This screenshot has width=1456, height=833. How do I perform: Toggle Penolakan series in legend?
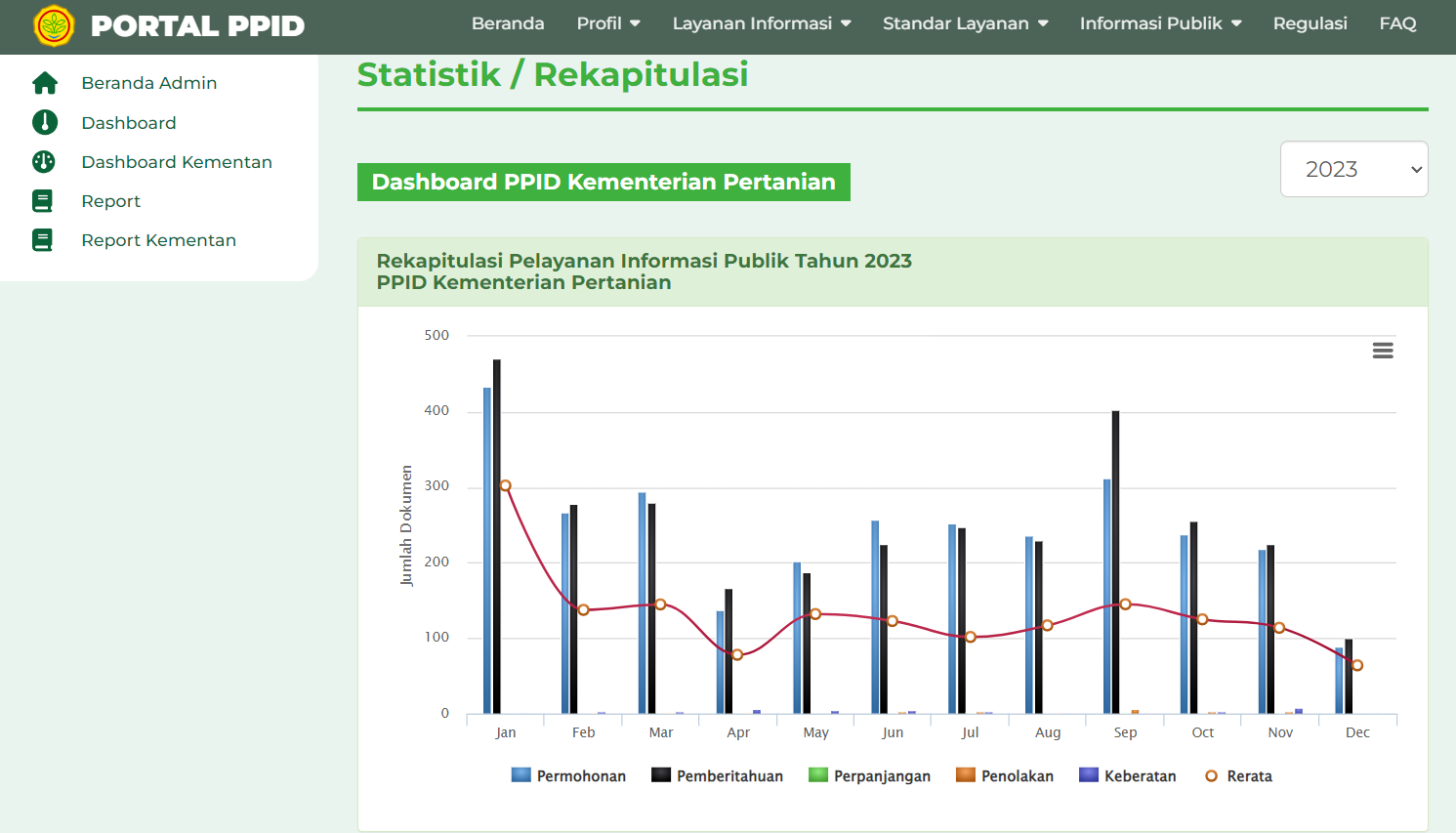click(x=1005, y=775)
